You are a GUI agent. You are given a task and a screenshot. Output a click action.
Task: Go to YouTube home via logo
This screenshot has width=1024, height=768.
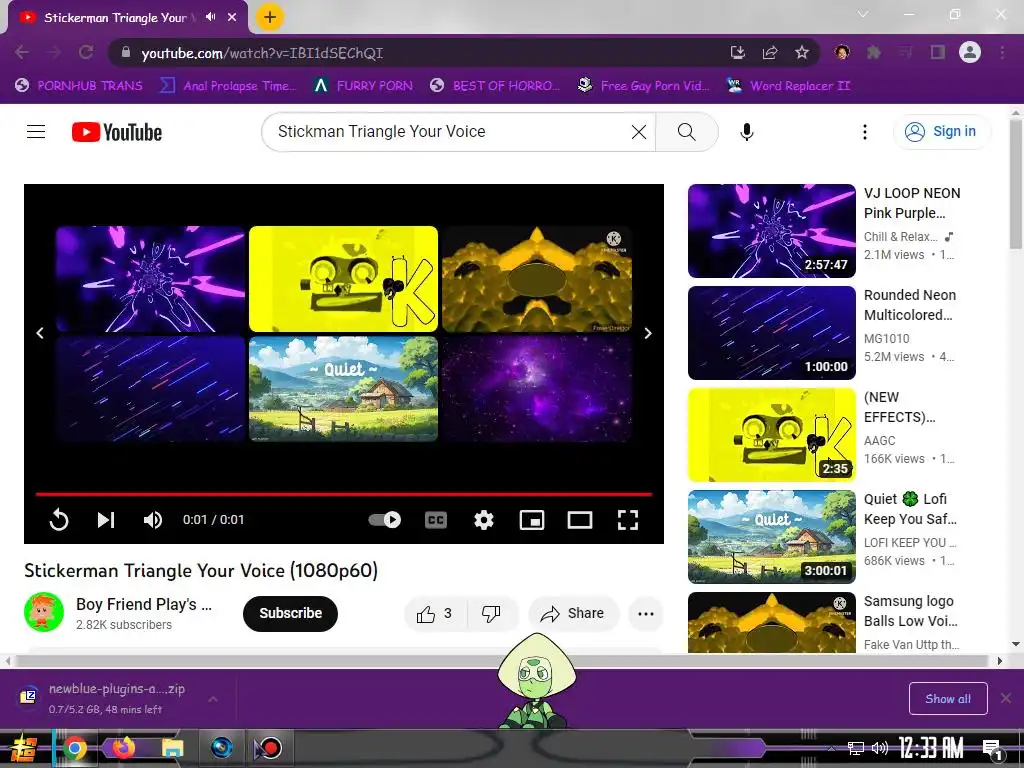pyautogui.click(x=117, y=132)
